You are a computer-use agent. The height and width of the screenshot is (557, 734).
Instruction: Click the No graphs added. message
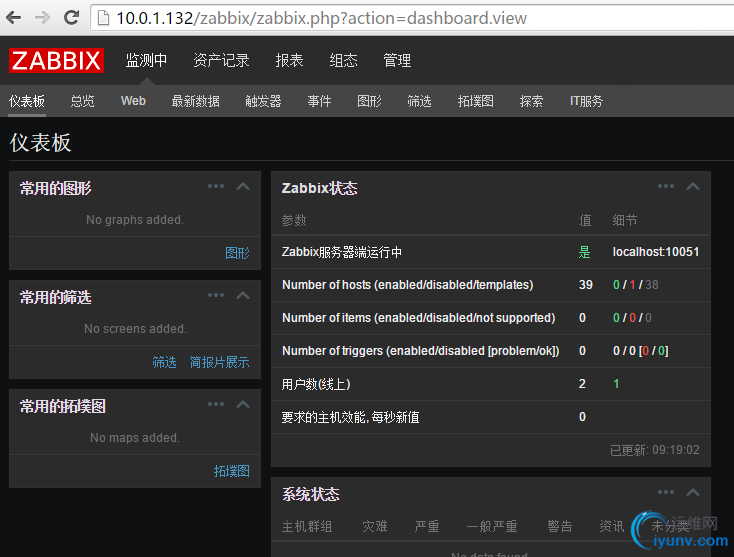click(135, 220)
